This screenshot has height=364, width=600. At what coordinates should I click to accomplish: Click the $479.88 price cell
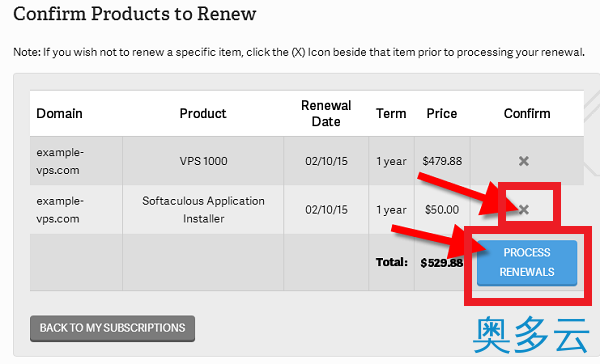click(x=442, y=161)
